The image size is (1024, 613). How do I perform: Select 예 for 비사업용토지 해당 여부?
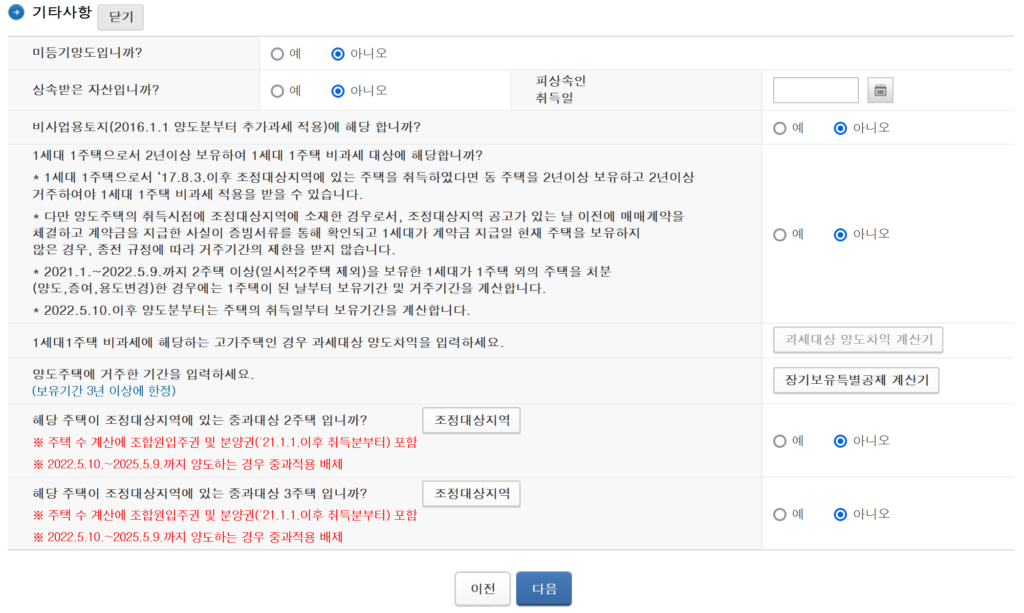pos(780,128)
